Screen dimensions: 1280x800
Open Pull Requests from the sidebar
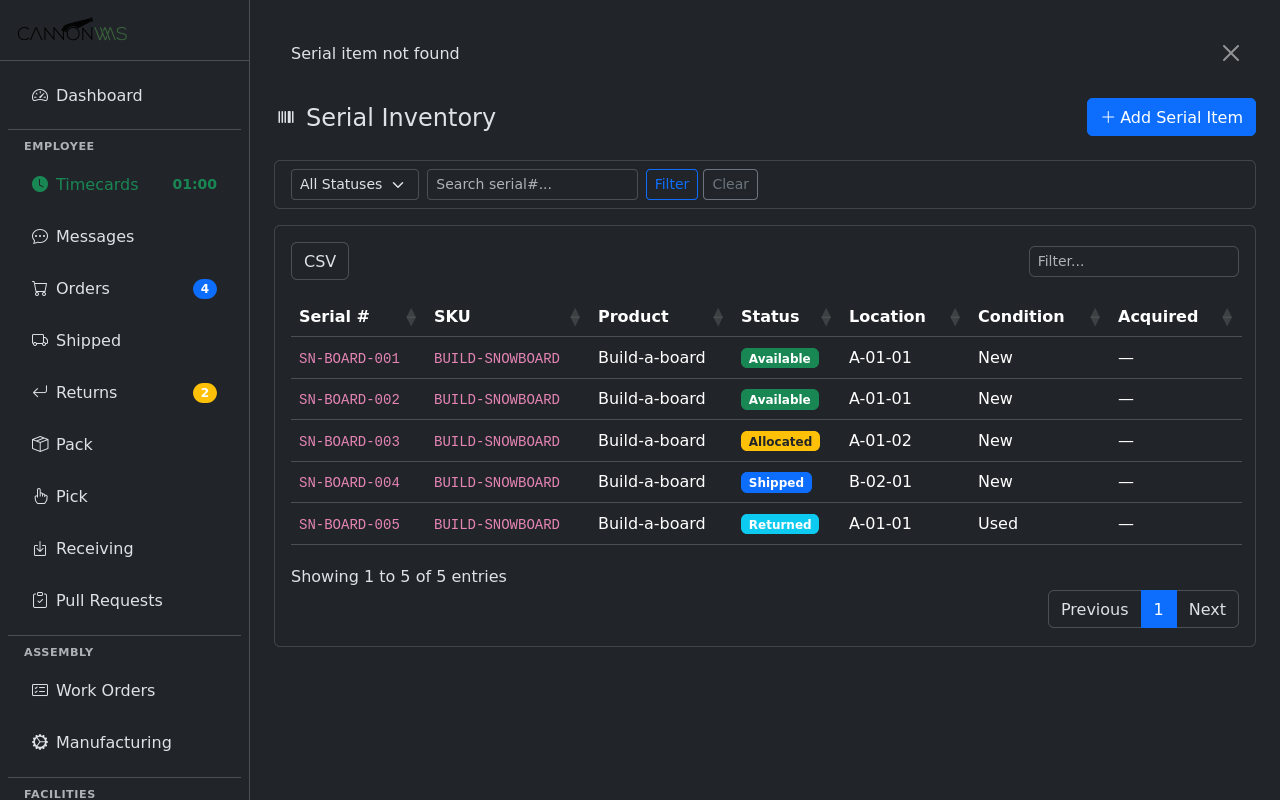tap(110, 600)
